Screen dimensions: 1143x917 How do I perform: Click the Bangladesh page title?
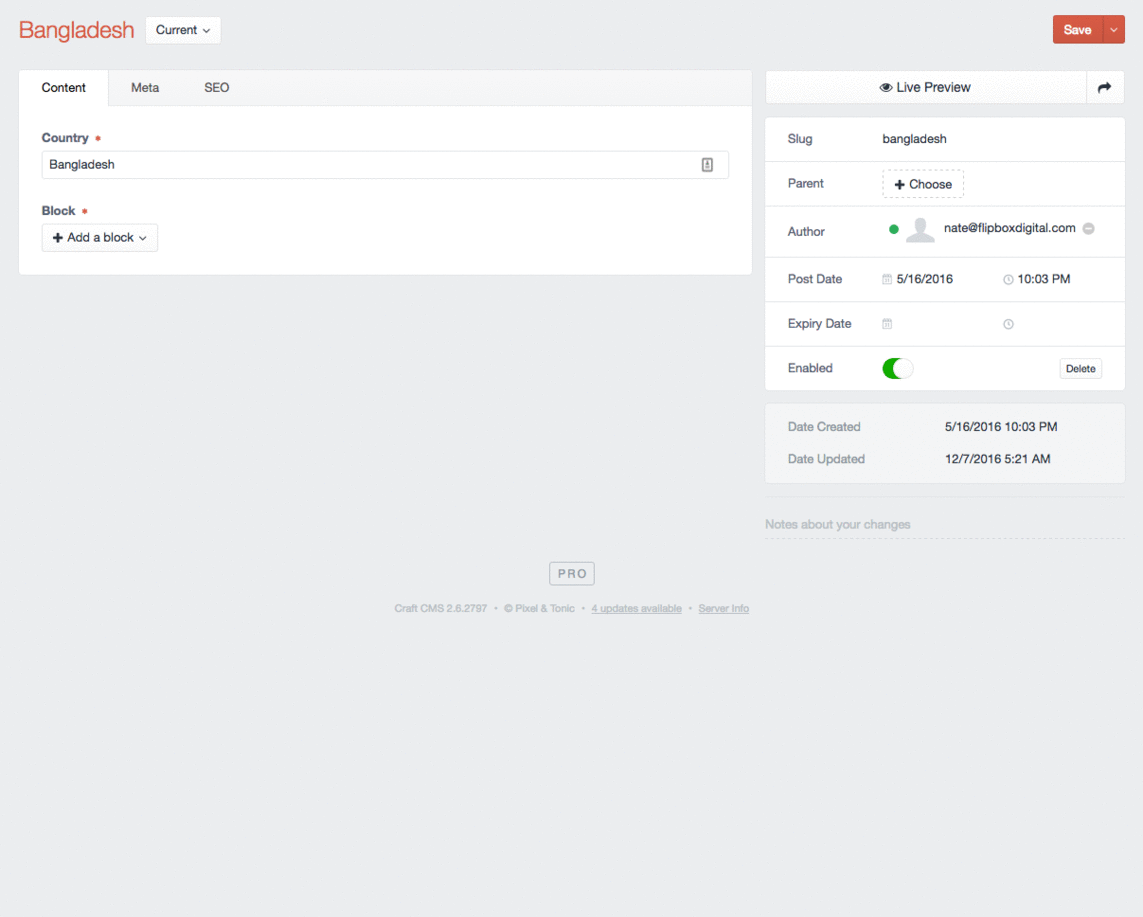[x=77, y=30]
